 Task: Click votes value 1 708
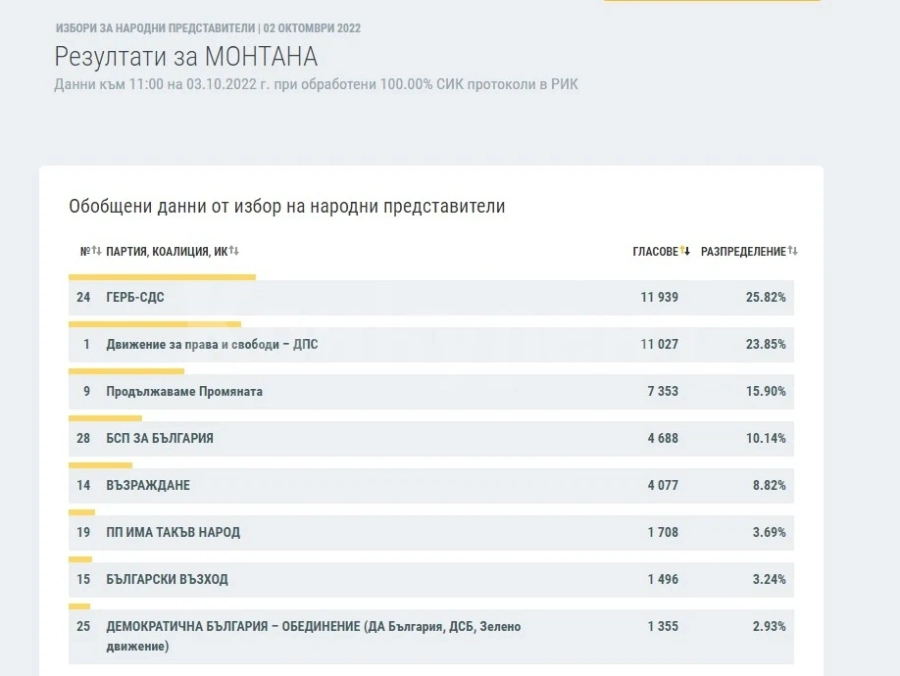tap(663, 533)
